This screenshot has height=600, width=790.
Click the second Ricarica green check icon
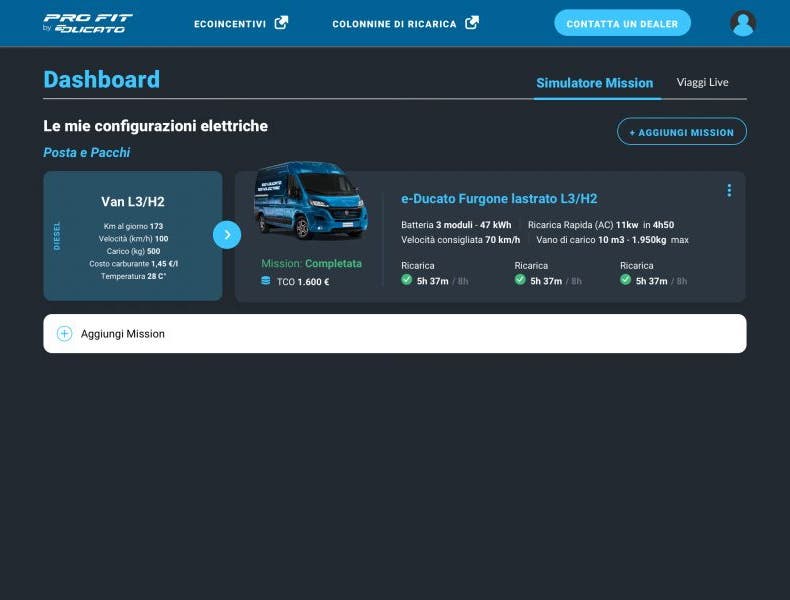point(520,280)
